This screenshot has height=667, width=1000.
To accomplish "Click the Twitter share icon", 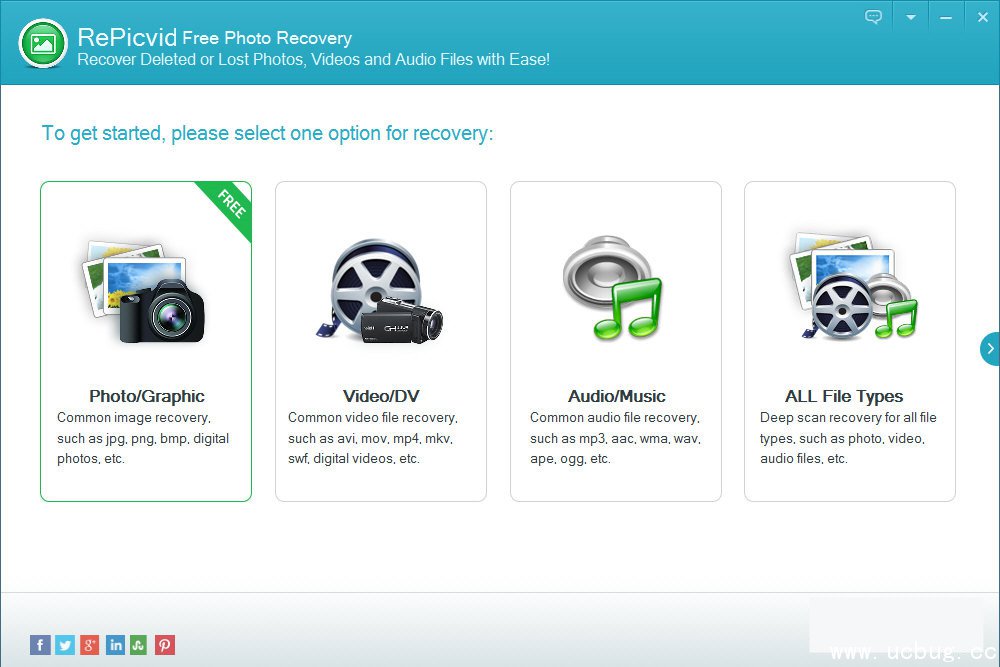I will coord(65,645).
